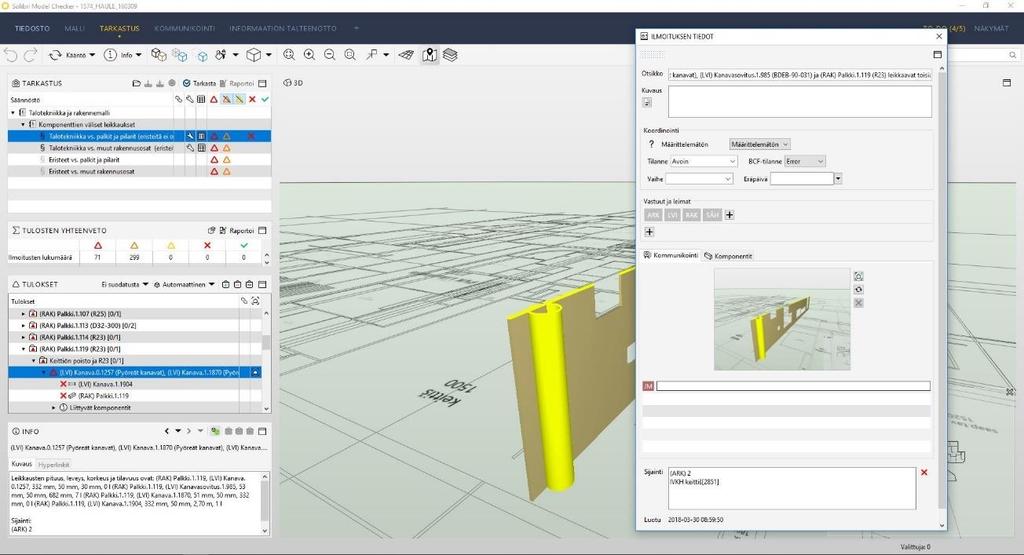Select rule Eristeet vs. muut rakennusosat
The width and height of the screenshot is (1024, 555).
tap(91, 171)
